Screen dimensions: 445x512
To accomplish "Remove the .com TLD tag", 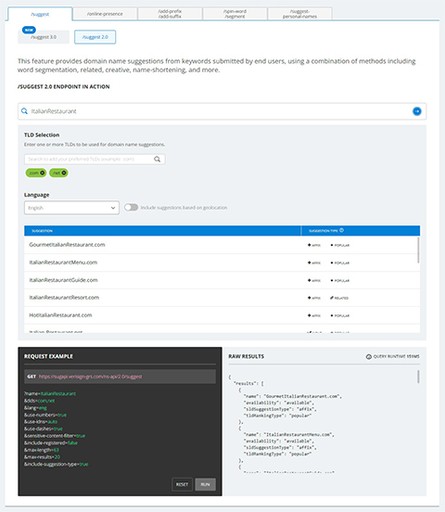I will tap(42, 173).
